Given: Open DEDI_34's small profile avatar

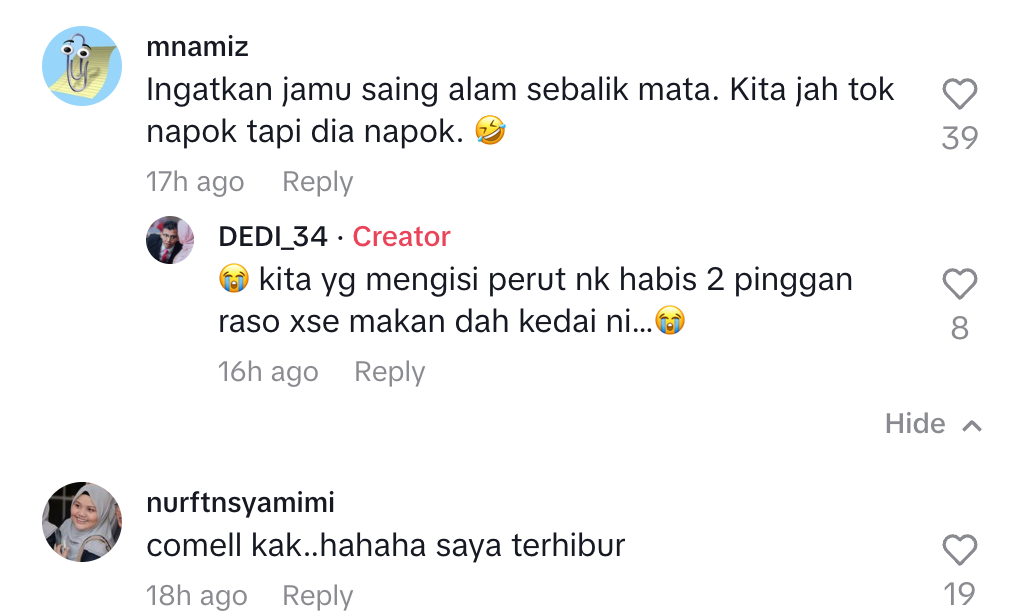Looking at the screenshot, I should click(170, 240).
